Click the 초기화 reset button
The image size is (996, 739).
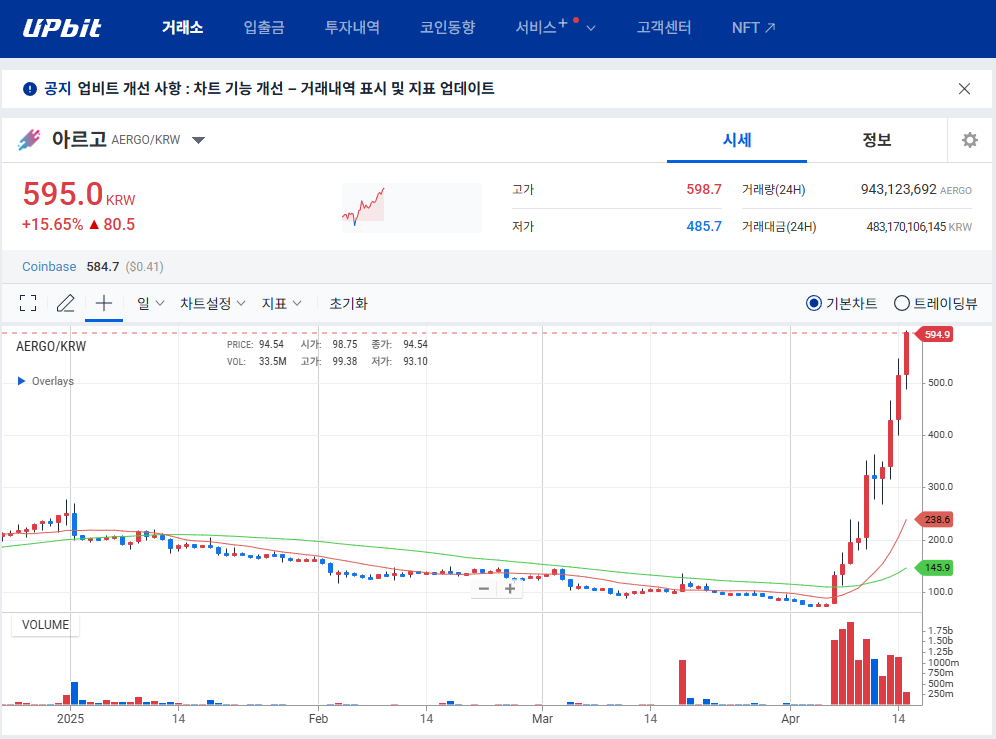pyautogui.click(x=348, y=304)
